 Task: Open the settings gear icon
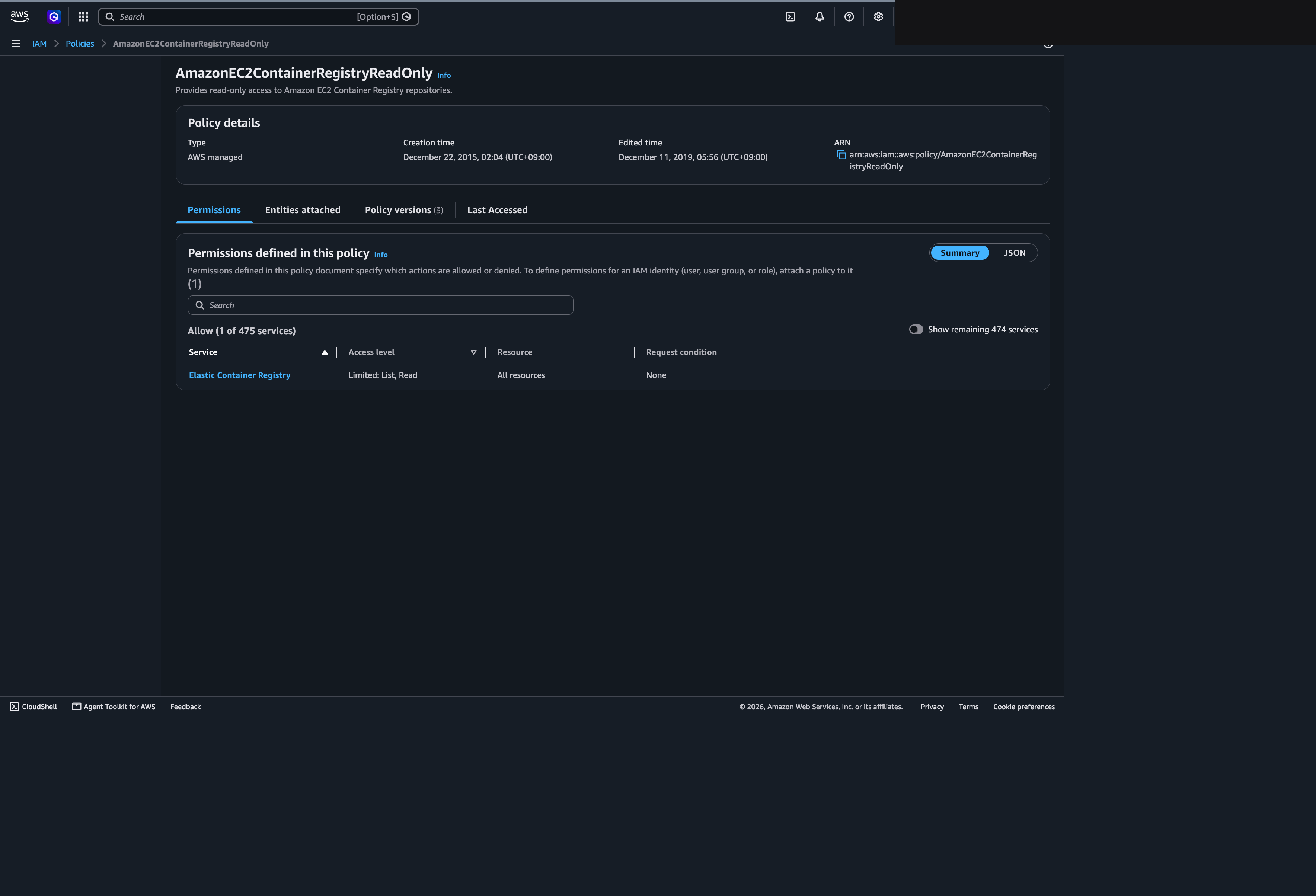[x=878, y=16]
